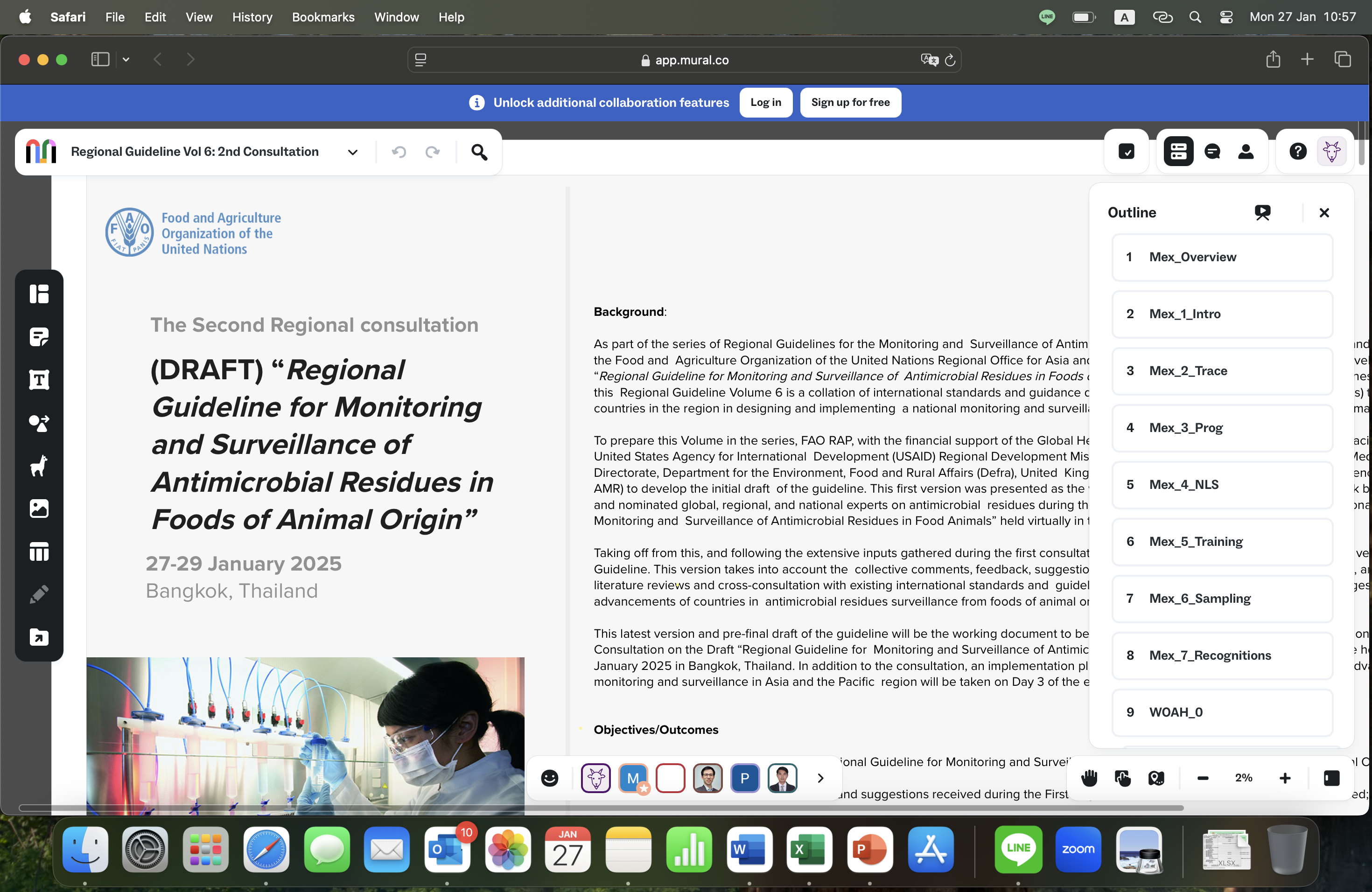Open Safari sidebar dropdown chevron
The width and height of the screenshot is (1372, 892).
tap(126, 59)
